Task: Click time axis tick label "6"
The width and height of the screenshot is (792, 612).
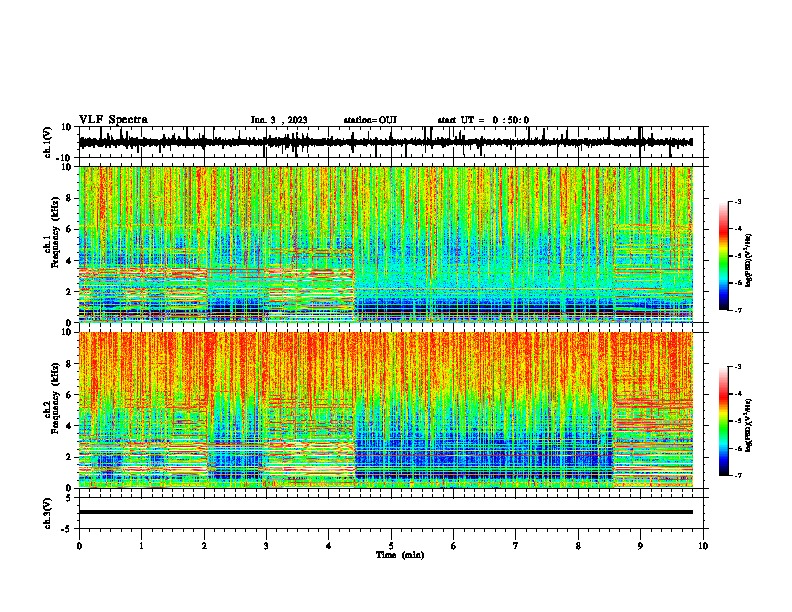Action: coord(454,546)
